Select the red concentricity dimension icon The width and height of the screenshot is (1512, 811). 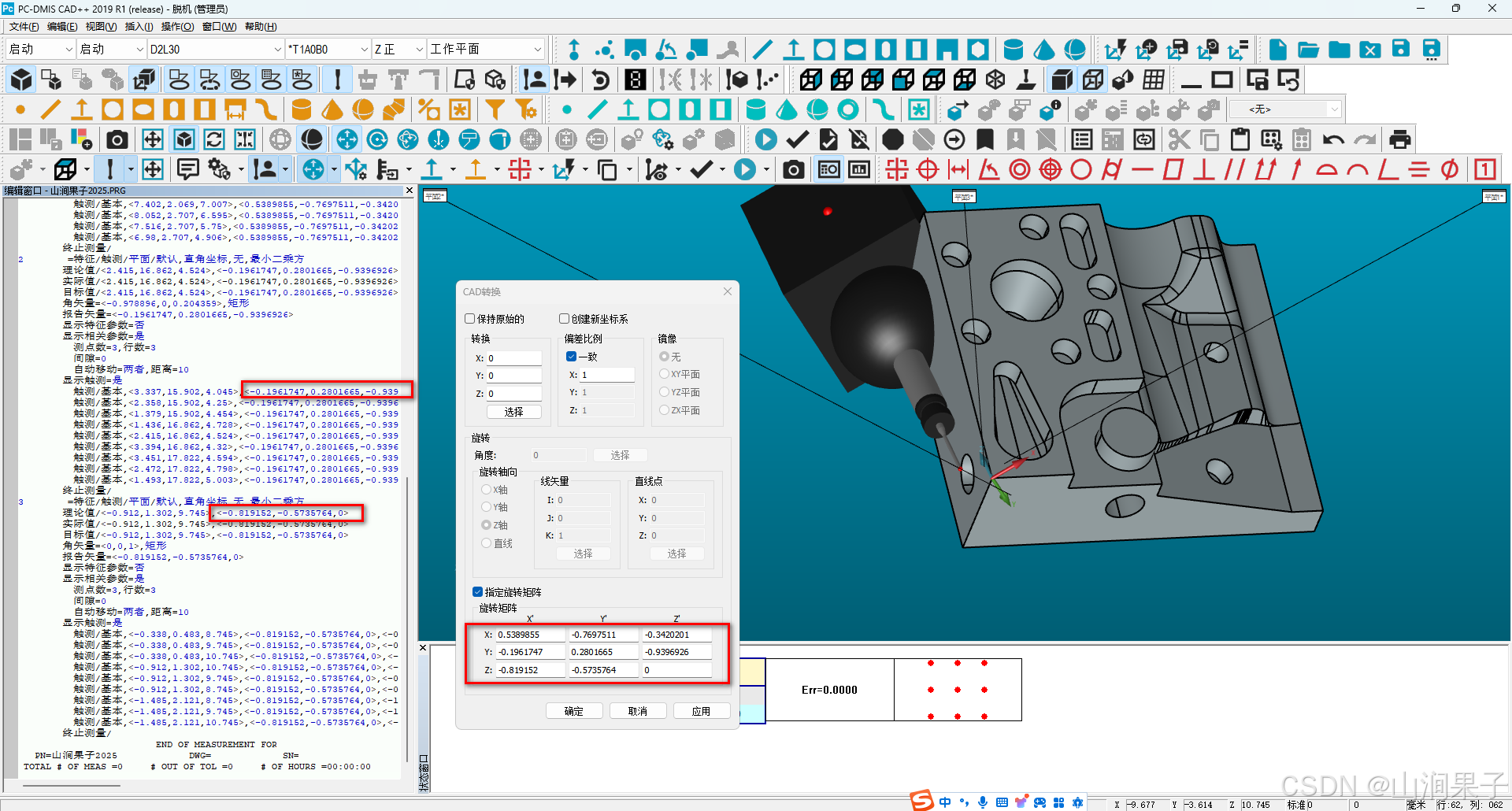coord(1020,169)
